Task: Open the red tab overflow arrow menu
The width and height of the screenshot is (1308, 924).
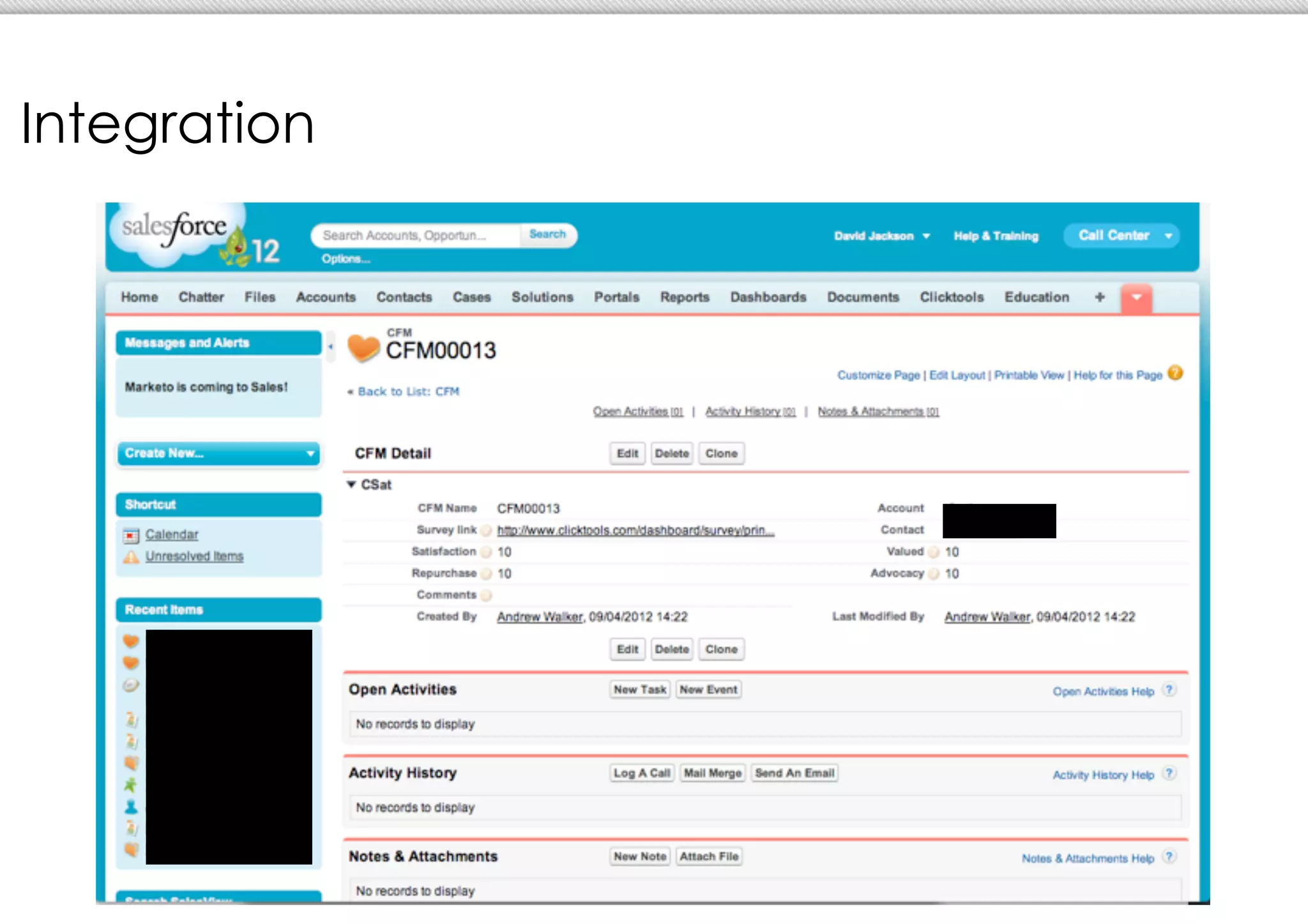Action: 1136,298
